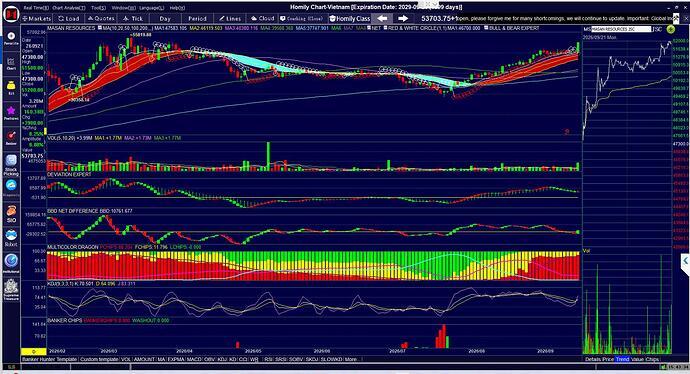690x374 pixels.
Task: Click the stock name search field
Action: (621, 29)
